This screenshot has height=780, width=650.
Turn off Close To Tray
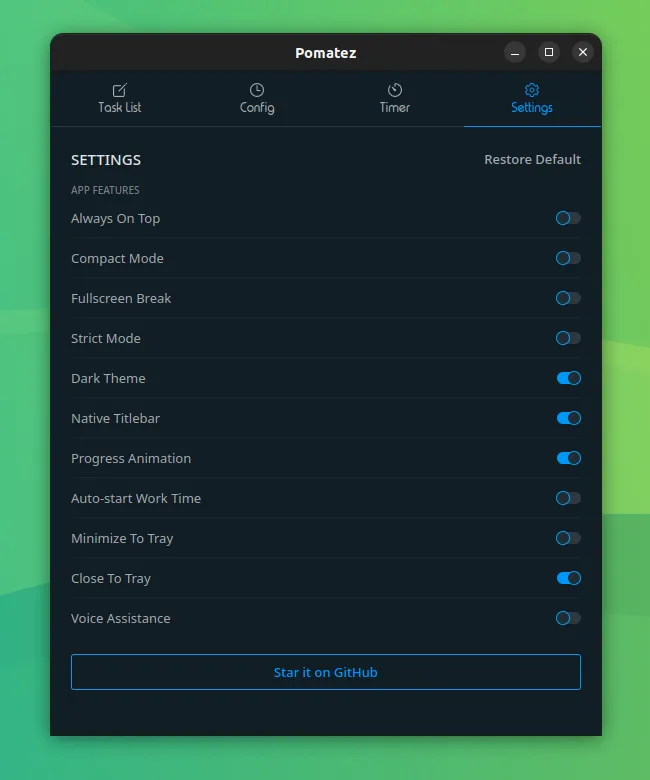pos(568,578)
